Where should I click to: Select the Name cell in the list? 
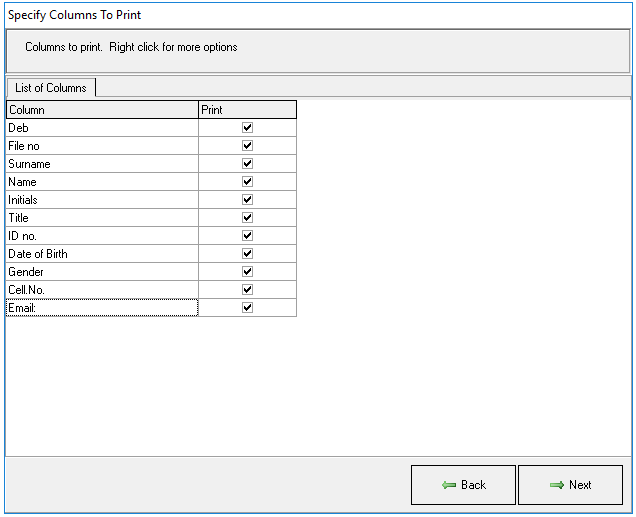[102, 182]
